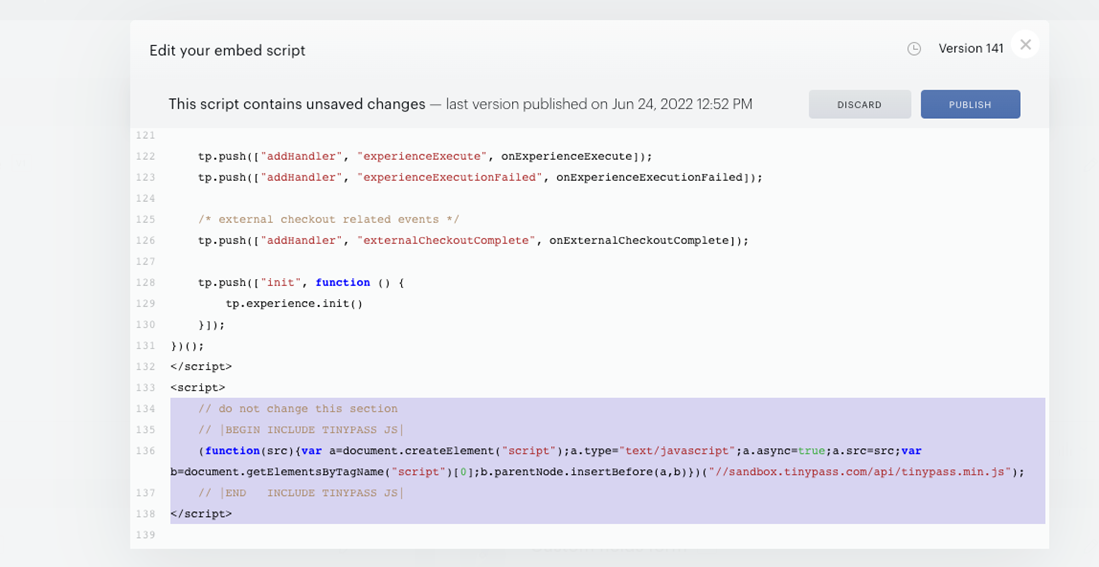Screen dimensions: 1099x567
Task: Close the embed script dialog
Action: pyautogui.click(x=1025, y=45)
